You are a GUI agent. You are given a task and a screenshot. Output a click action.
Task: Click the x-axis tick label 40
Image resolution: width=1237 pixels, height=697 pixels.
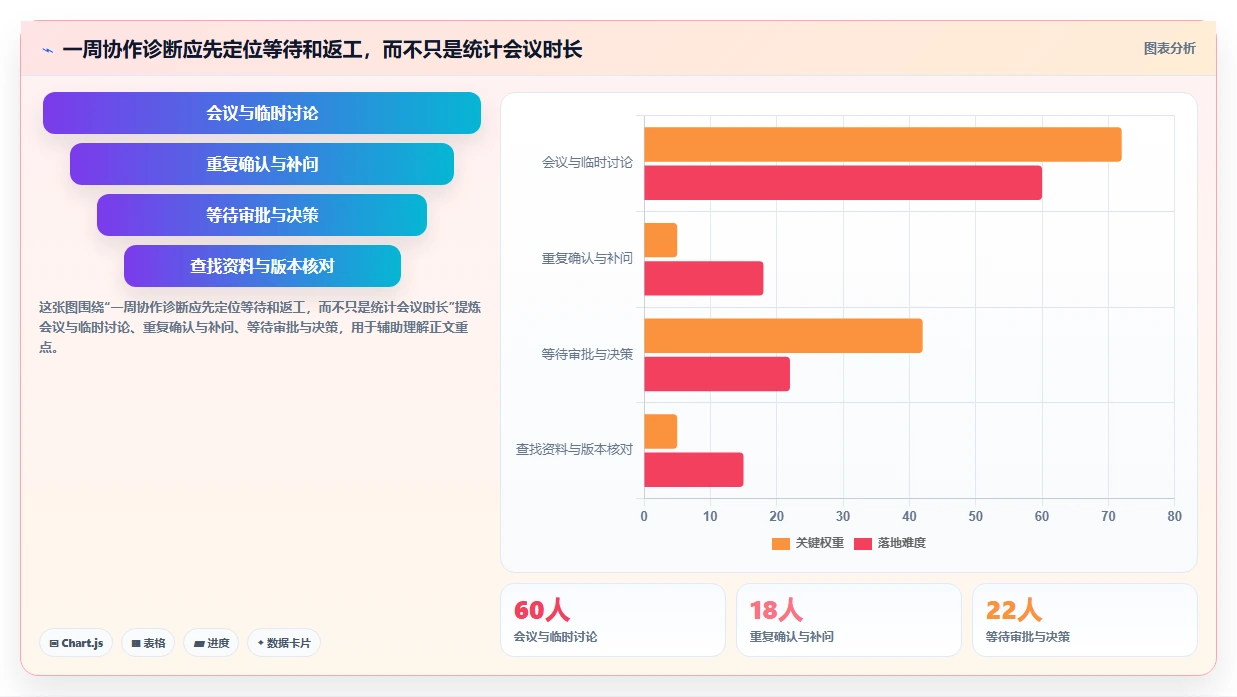(x=909, y=516)
